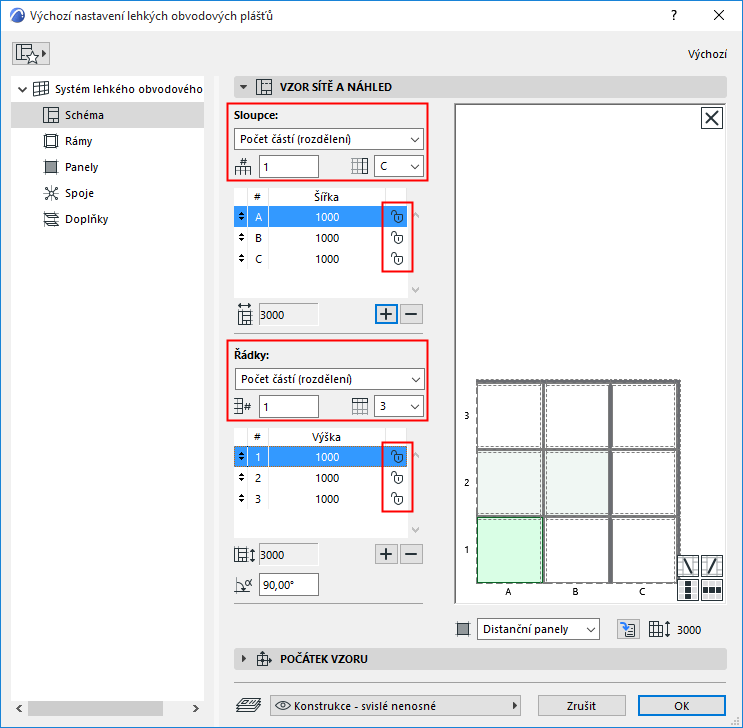The height and width of the screenshot is (728, 743).
Task: Click the move handle of column C
Action: [x=241, y=259]
